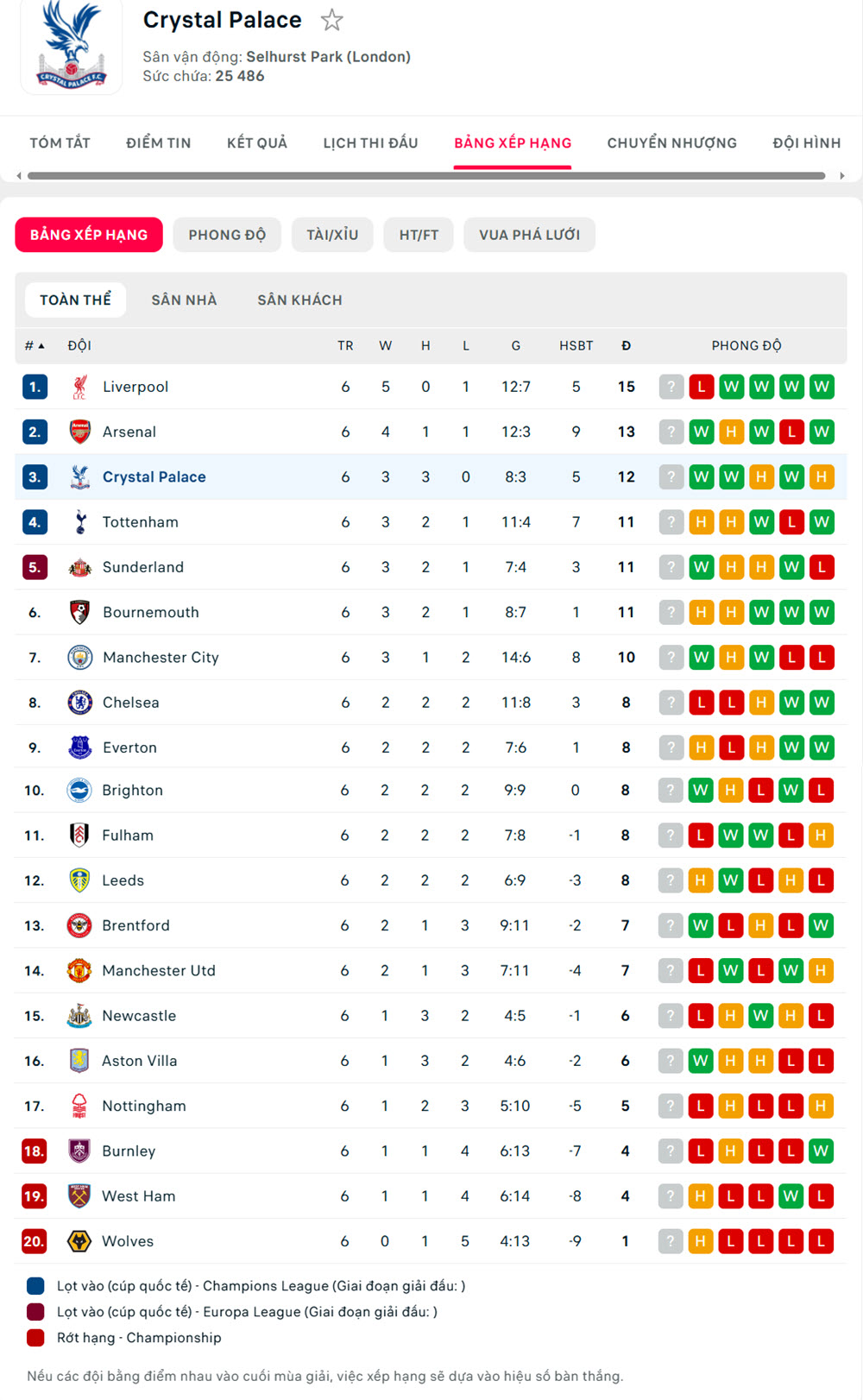Sort the table by the # rank column
This screenshot has height=1400, width=863.
point(35,345)
